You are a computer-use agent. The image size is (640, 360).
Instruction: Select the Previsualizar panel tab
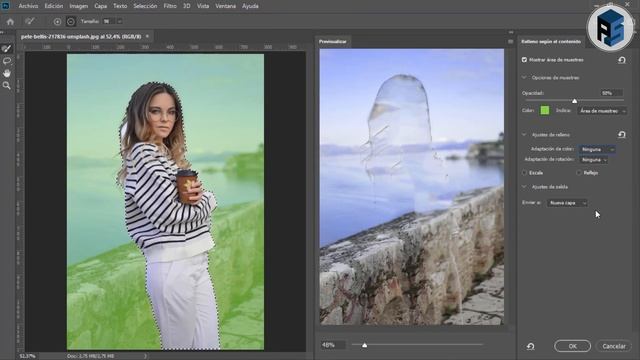click(333, 42)
